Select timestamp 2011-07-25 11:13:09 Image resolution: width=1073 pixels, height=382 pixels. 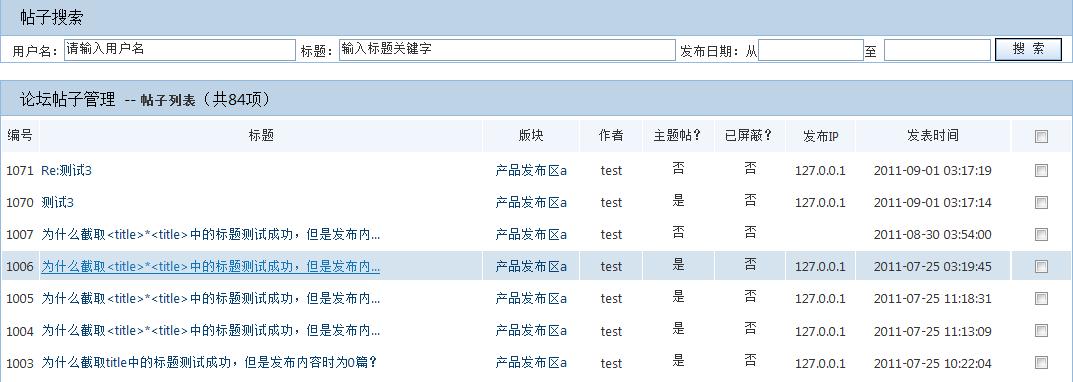[933, 331]
